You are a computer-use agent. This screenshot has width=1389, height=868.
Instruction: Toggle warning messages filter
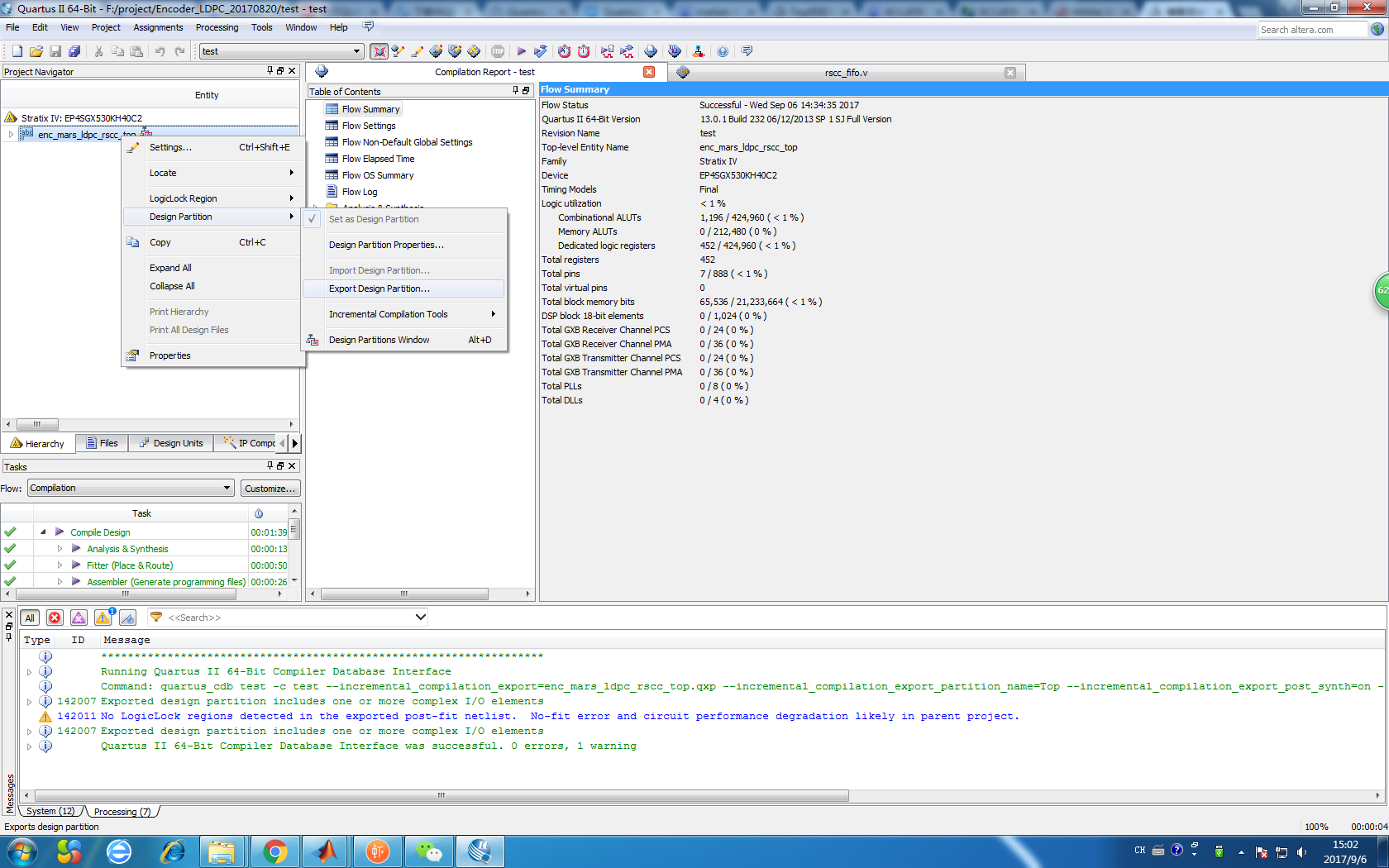tap(103, 618)
